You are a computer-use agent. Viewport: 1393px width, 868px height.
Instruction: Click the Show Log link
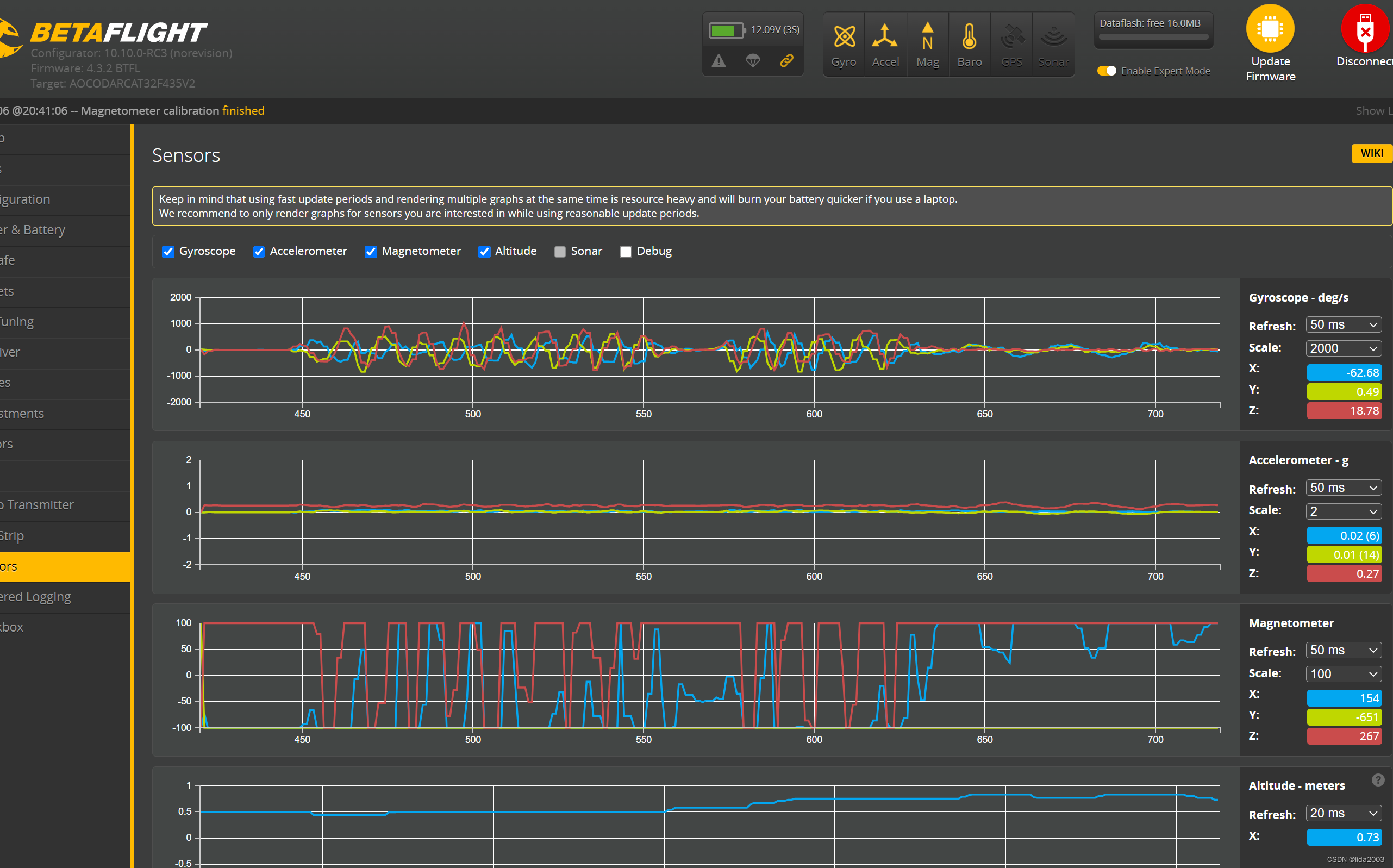tap(1374, 111)
